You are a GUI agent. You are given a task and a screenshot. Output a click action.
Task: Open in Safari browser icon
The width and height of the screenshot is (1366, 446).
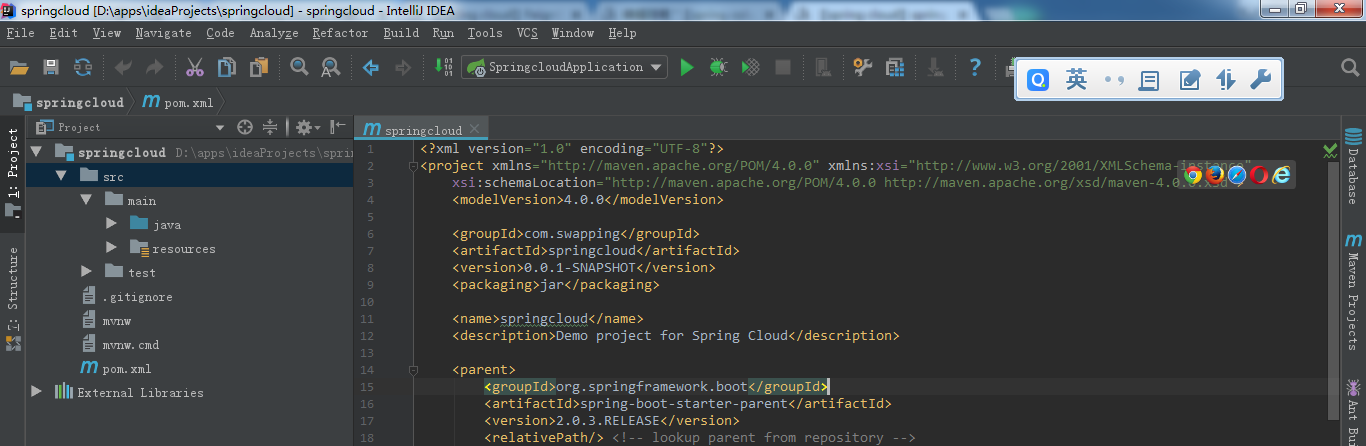coord(1237,175)
